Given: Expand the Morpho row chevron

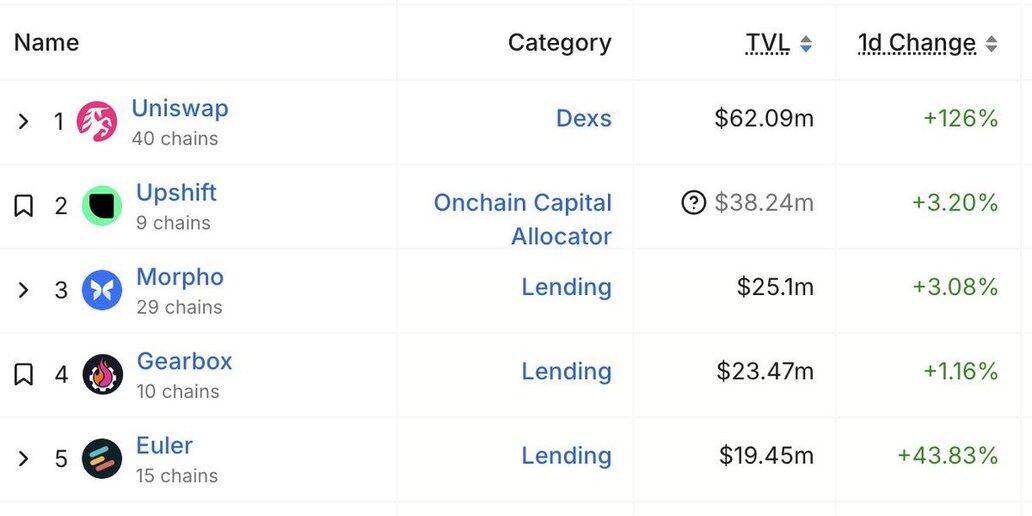Looking at the screenshot, I should tap(24, 290).
